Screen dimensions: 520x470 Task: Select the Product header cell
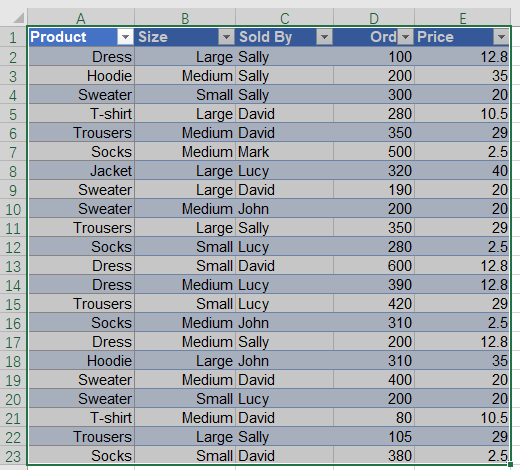[82, 37]
